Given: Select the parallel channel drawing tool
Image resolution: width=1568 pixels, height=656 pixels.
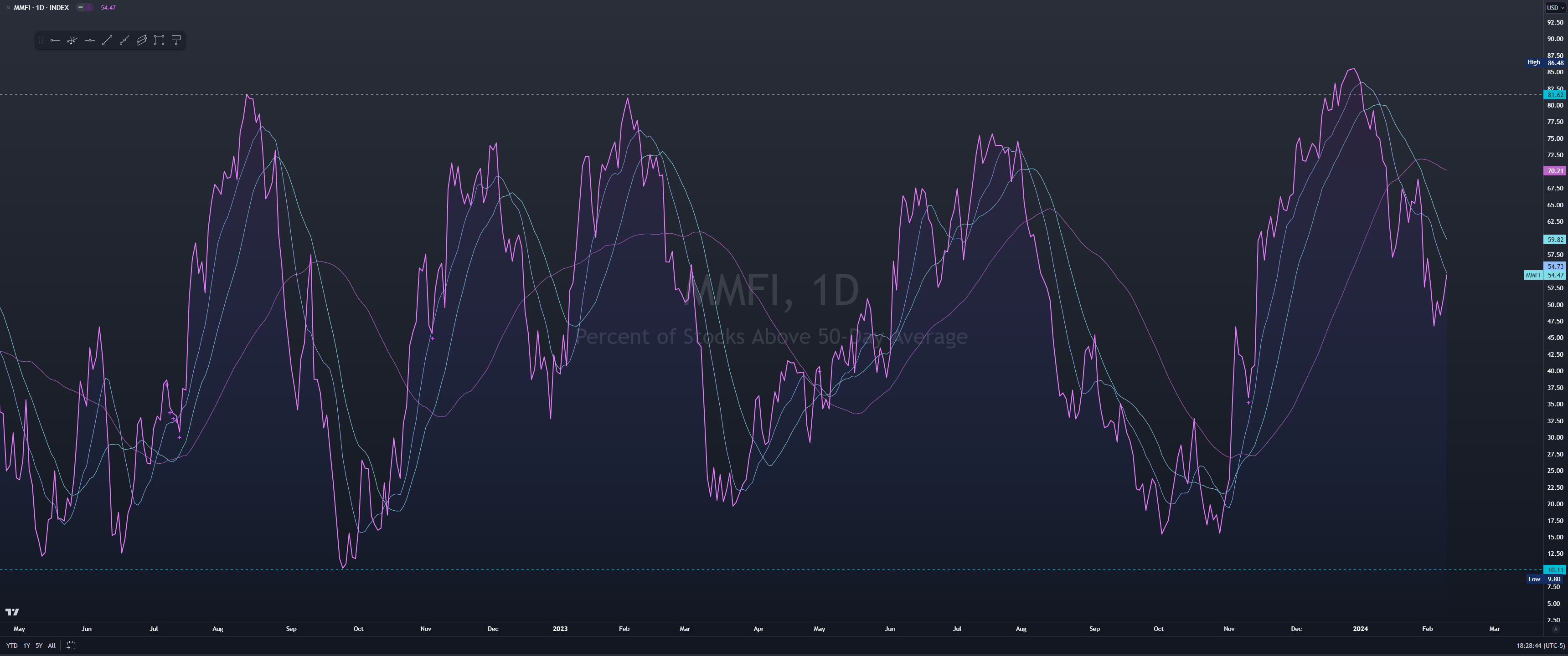Looking at the screenshot, I should click(x=141, y=40).
